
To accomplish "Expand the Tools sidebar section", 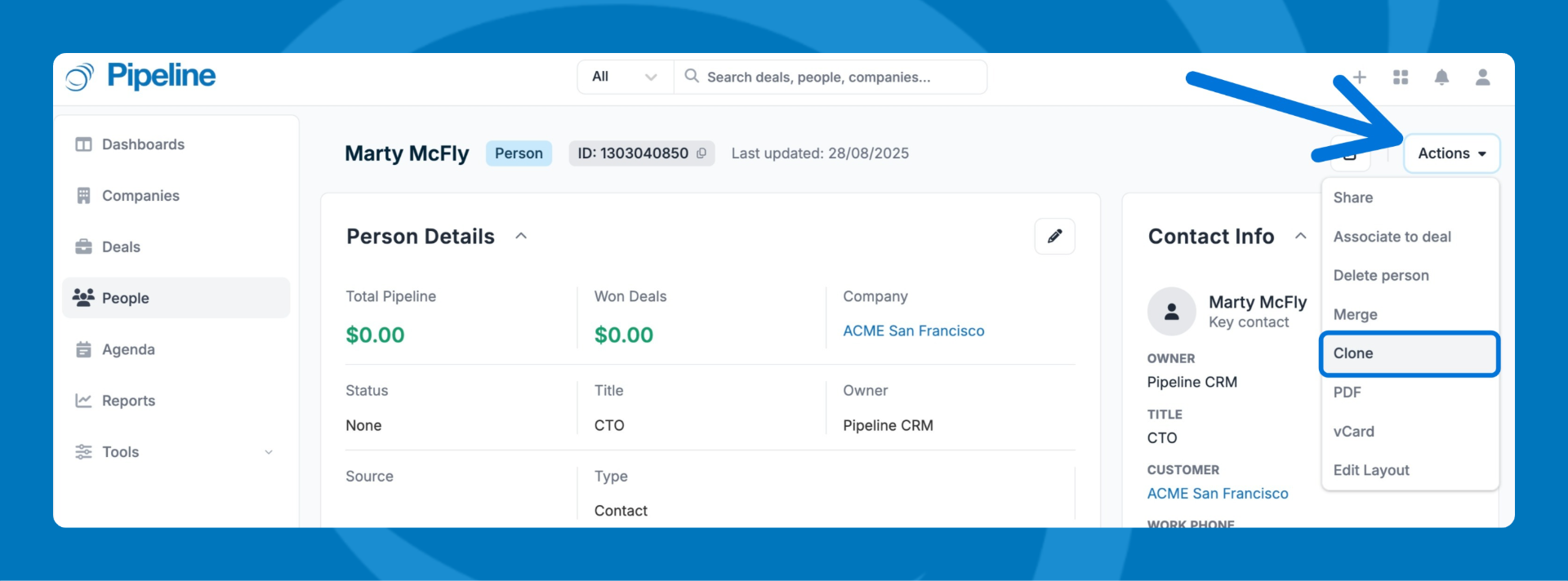I will click(x=176, y=452).
